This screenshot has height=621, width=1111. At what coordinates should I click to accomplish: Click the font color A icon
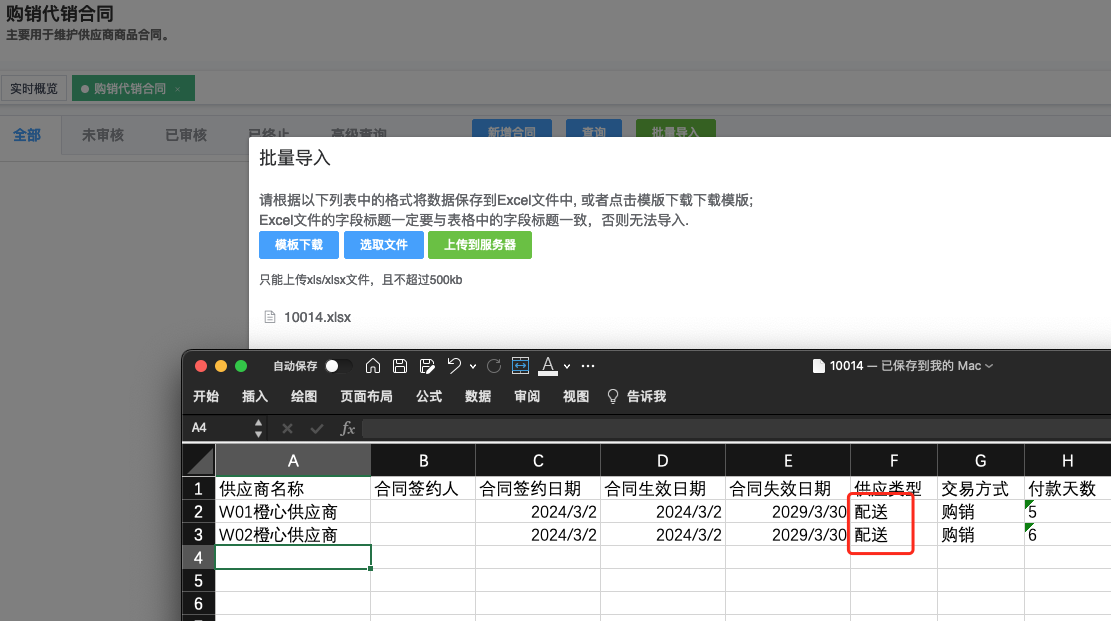547,366
